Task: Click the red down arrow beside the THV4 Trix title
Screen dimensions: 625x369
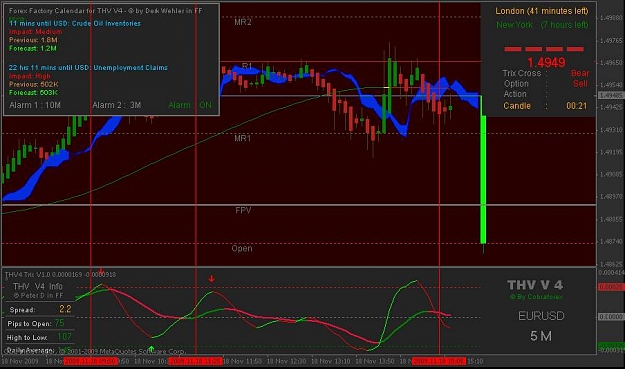Action: (101, 271)
